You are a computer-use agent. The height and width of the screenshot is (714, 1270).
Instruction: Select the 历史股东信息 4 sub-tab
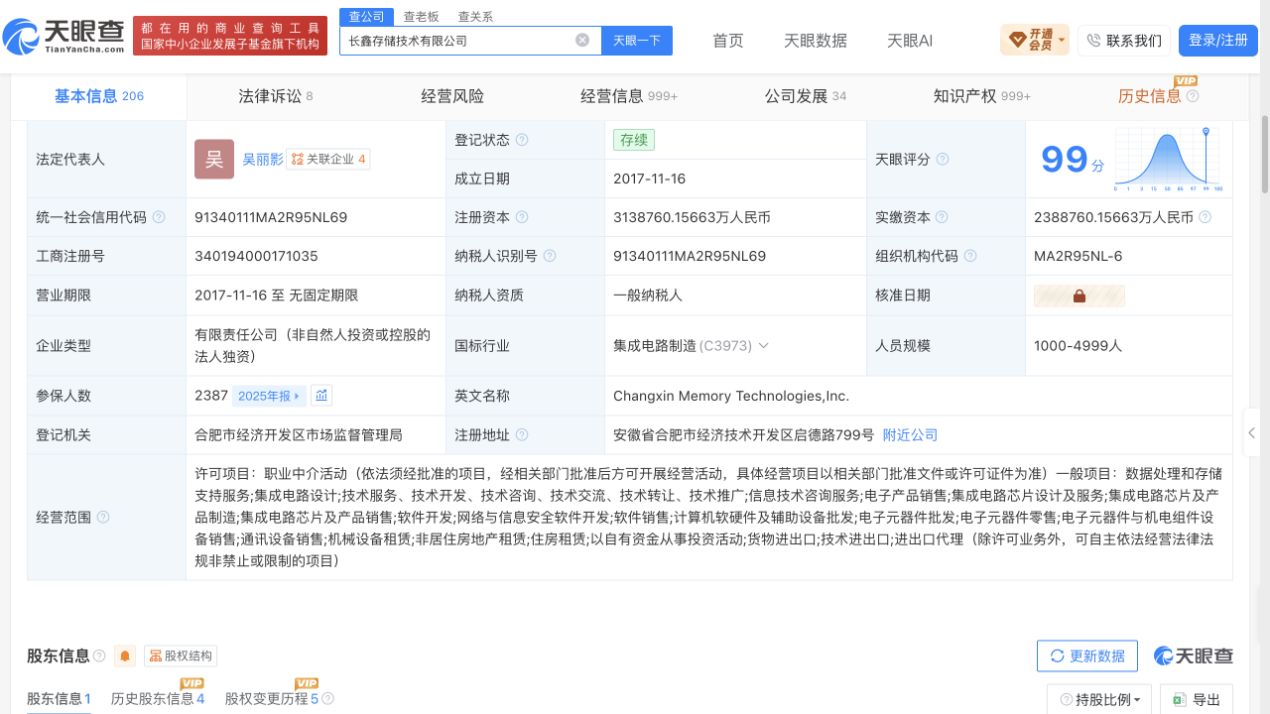coord(157,699)
